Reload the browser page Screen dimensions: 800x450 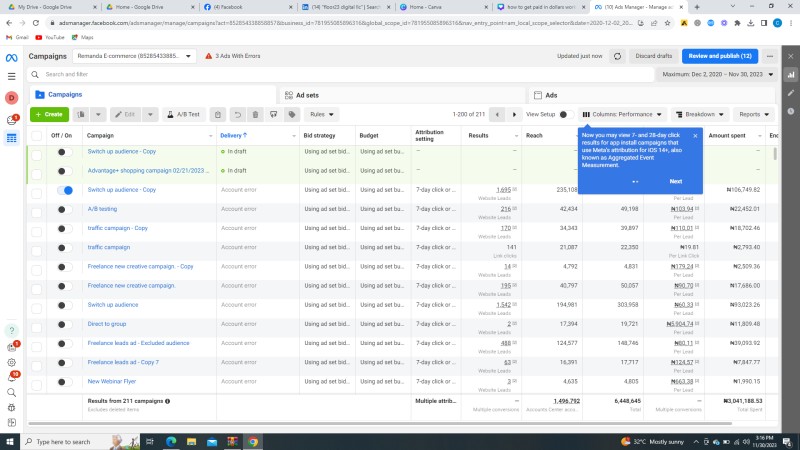pos(36,23)
